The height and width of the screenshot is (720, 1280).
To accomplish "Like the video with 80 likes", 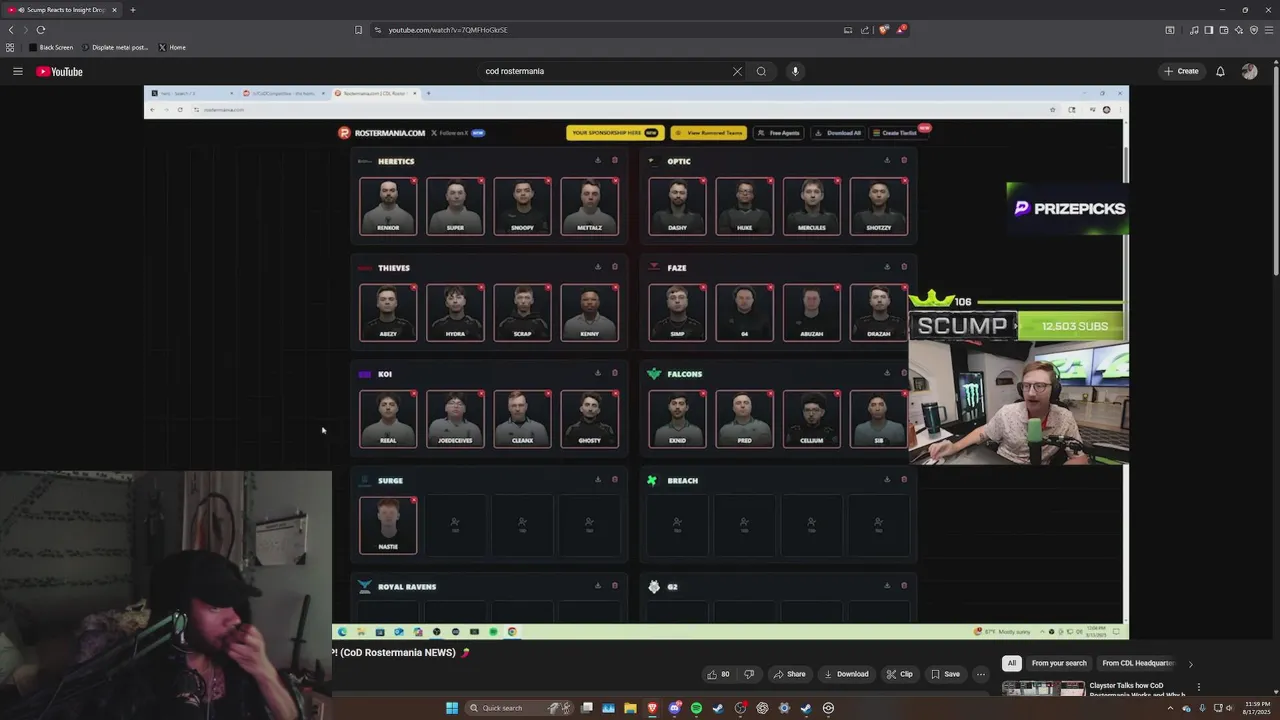I will (x=718, y=674).
